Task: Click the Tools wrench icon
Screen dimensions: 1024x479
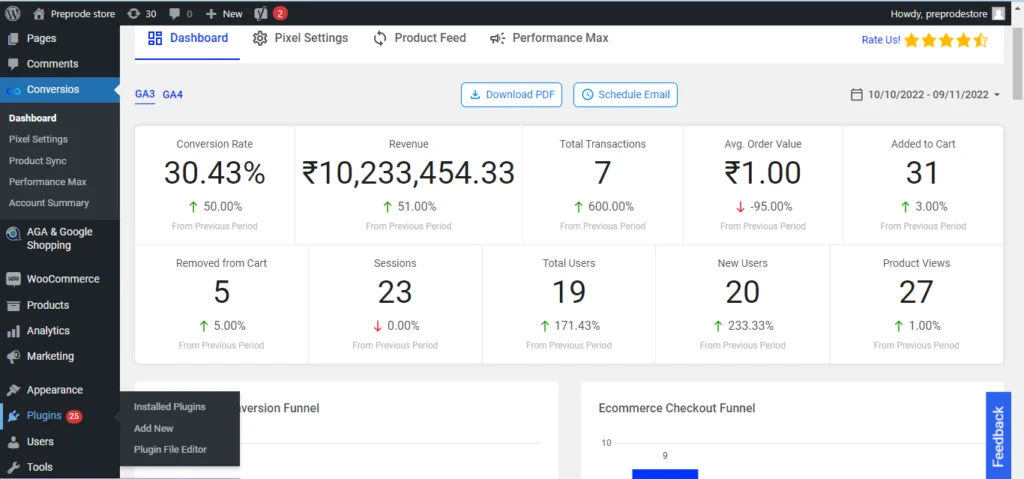Action: [x=13, y=467]
